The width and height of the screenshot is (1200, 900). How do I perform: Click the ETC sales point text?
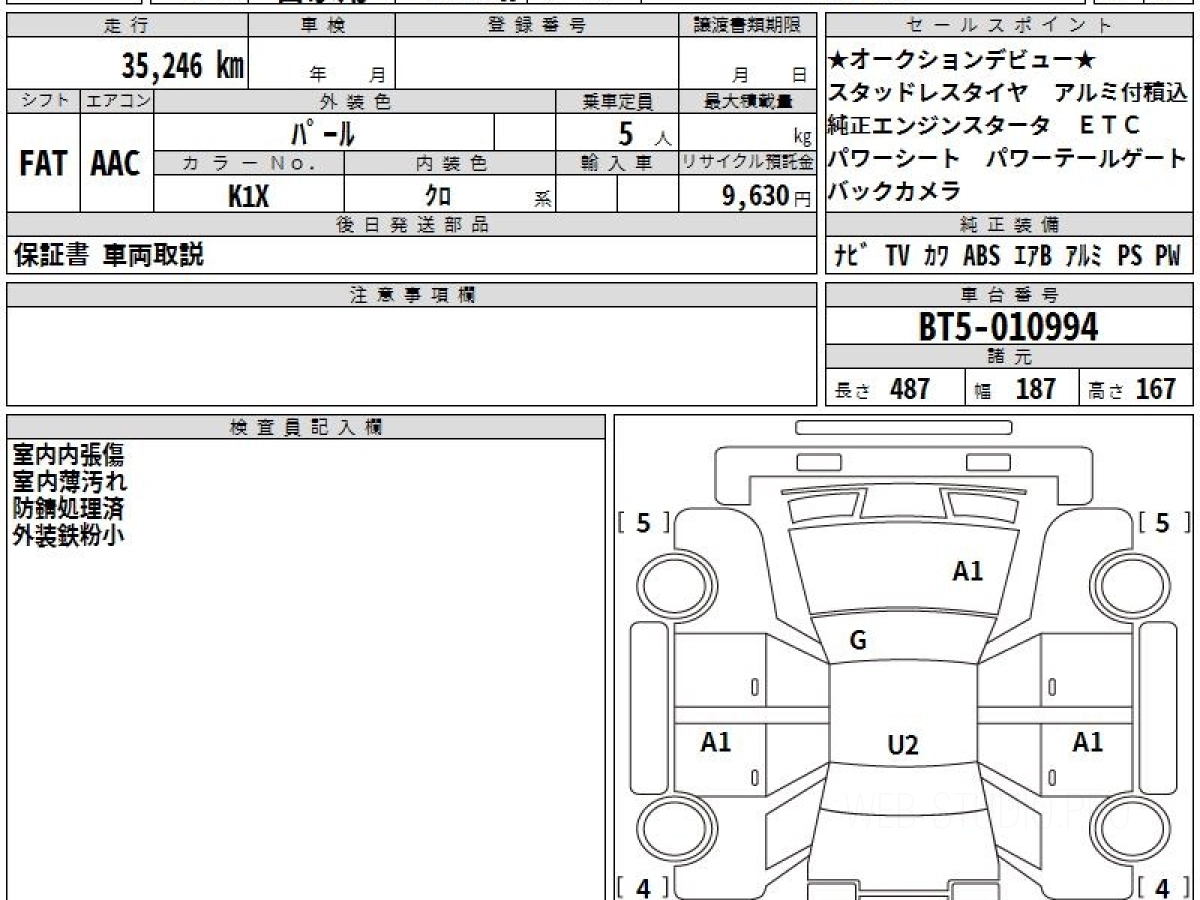coord(1109,125)
